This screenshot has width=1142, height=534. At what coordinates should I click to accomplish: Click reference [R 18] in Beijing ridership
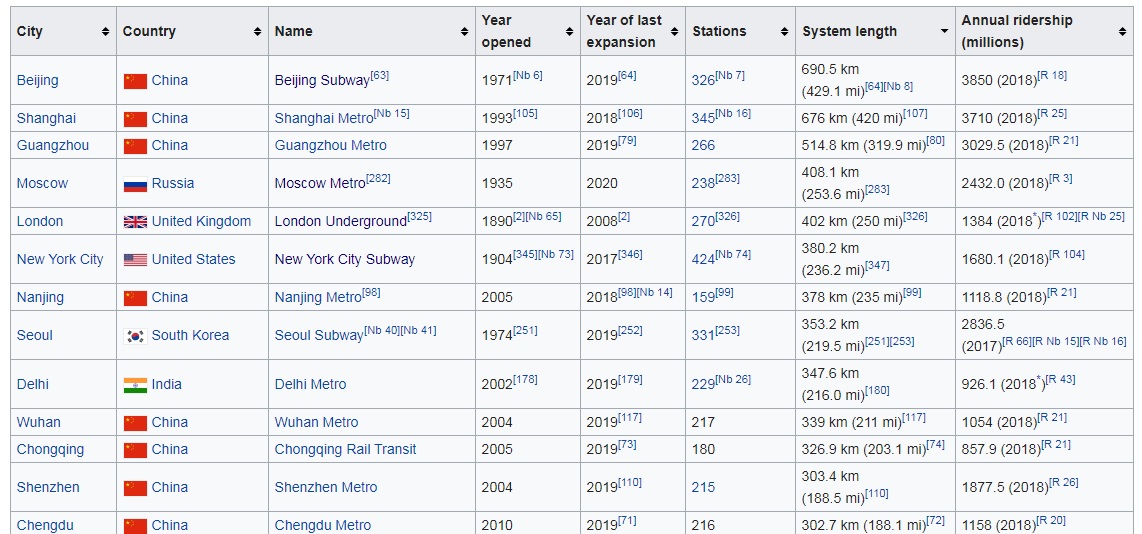click(x=1052, y=75)
